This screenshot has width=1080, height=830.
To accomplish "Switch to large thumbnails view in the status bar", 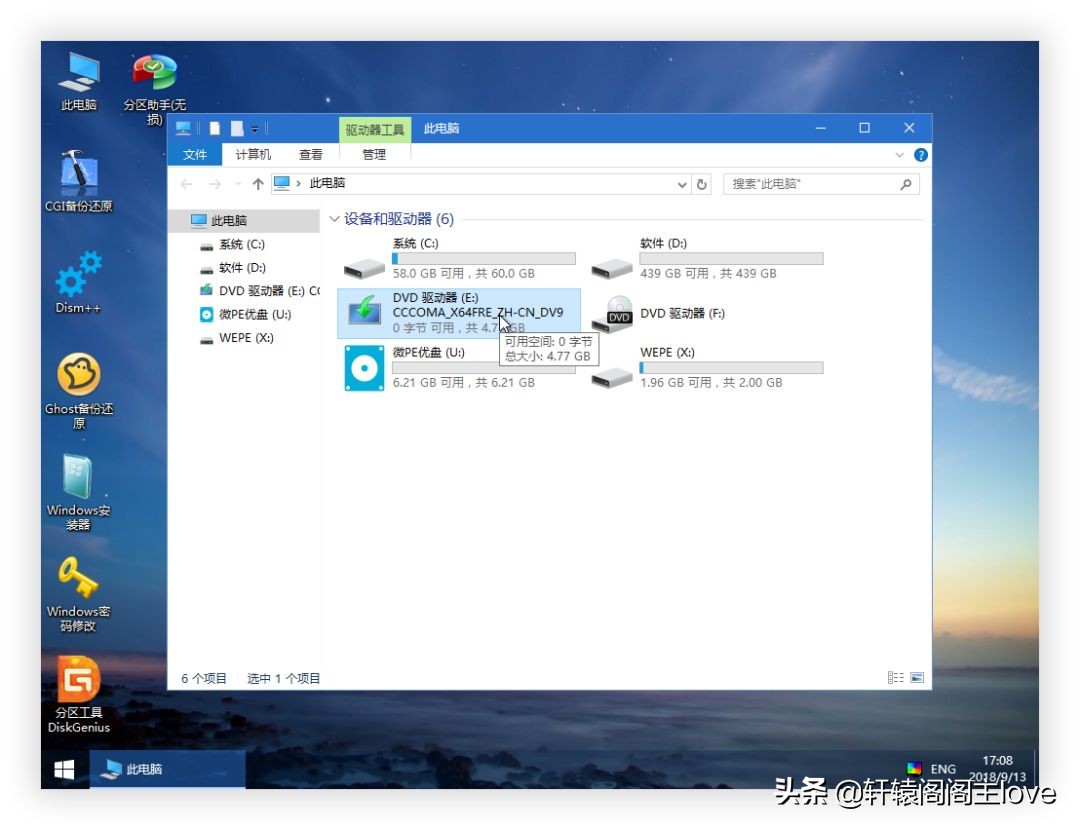I will click(917, 678).
